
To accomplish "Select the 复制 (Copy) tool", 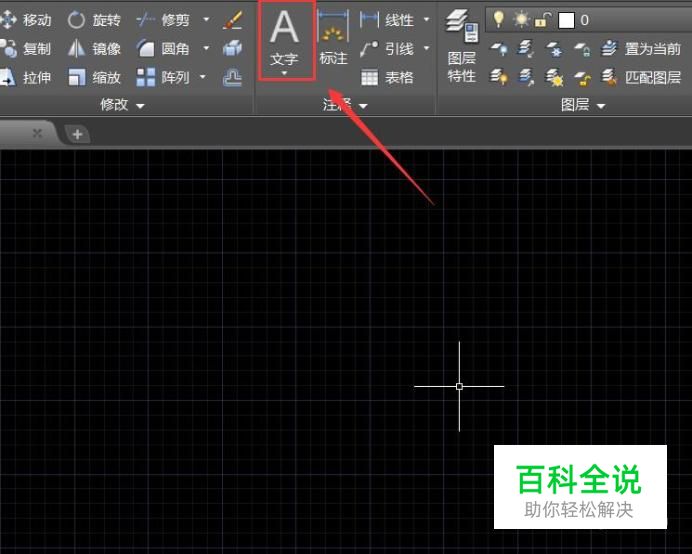I will (26, 49).
